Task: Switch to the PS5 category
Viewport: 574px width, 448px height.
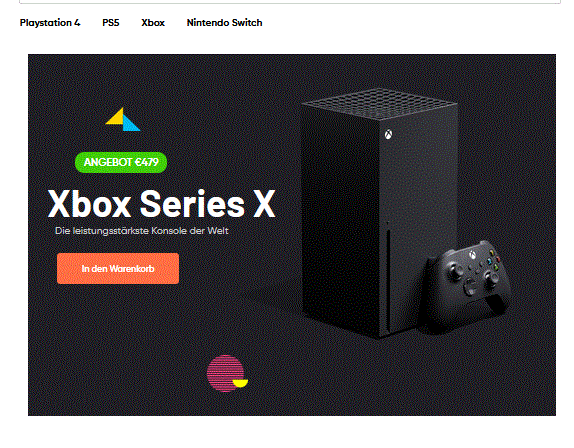Action: (x=111, y=23)
